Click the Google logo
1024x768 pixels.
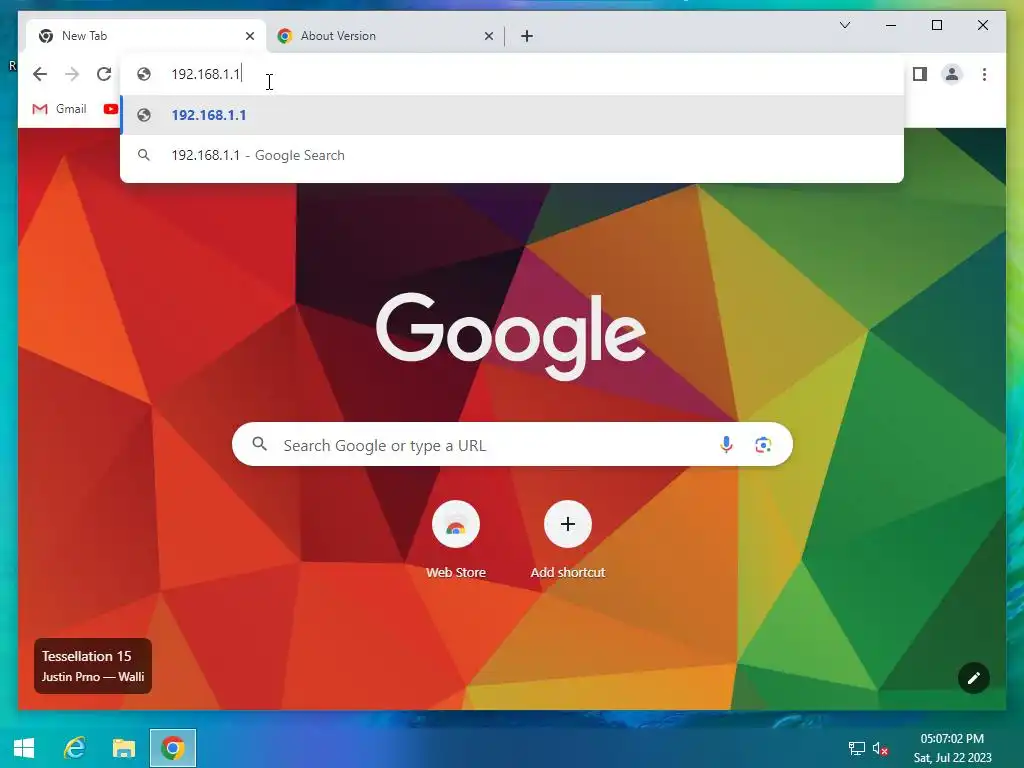[511, 335]
